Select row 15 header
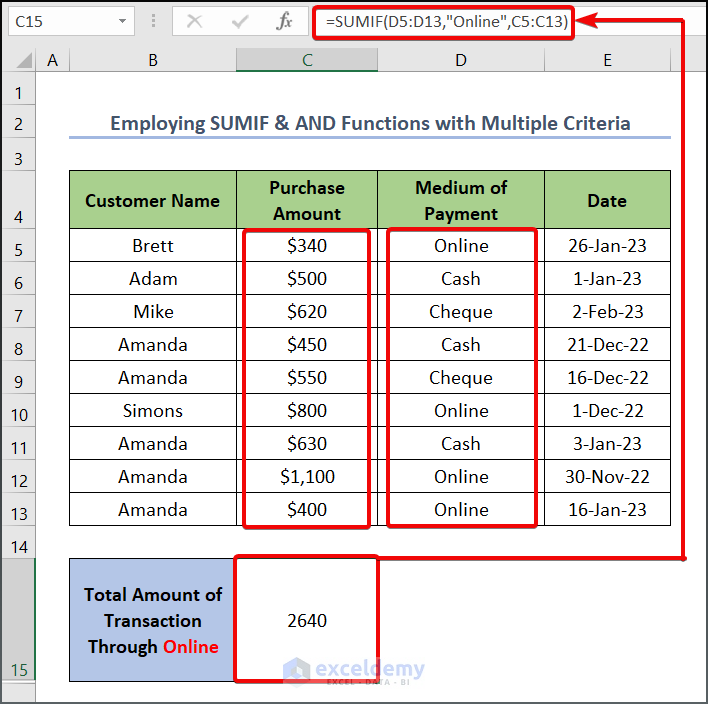The height and width of the screenshot is (704, 708). [19, 620]
